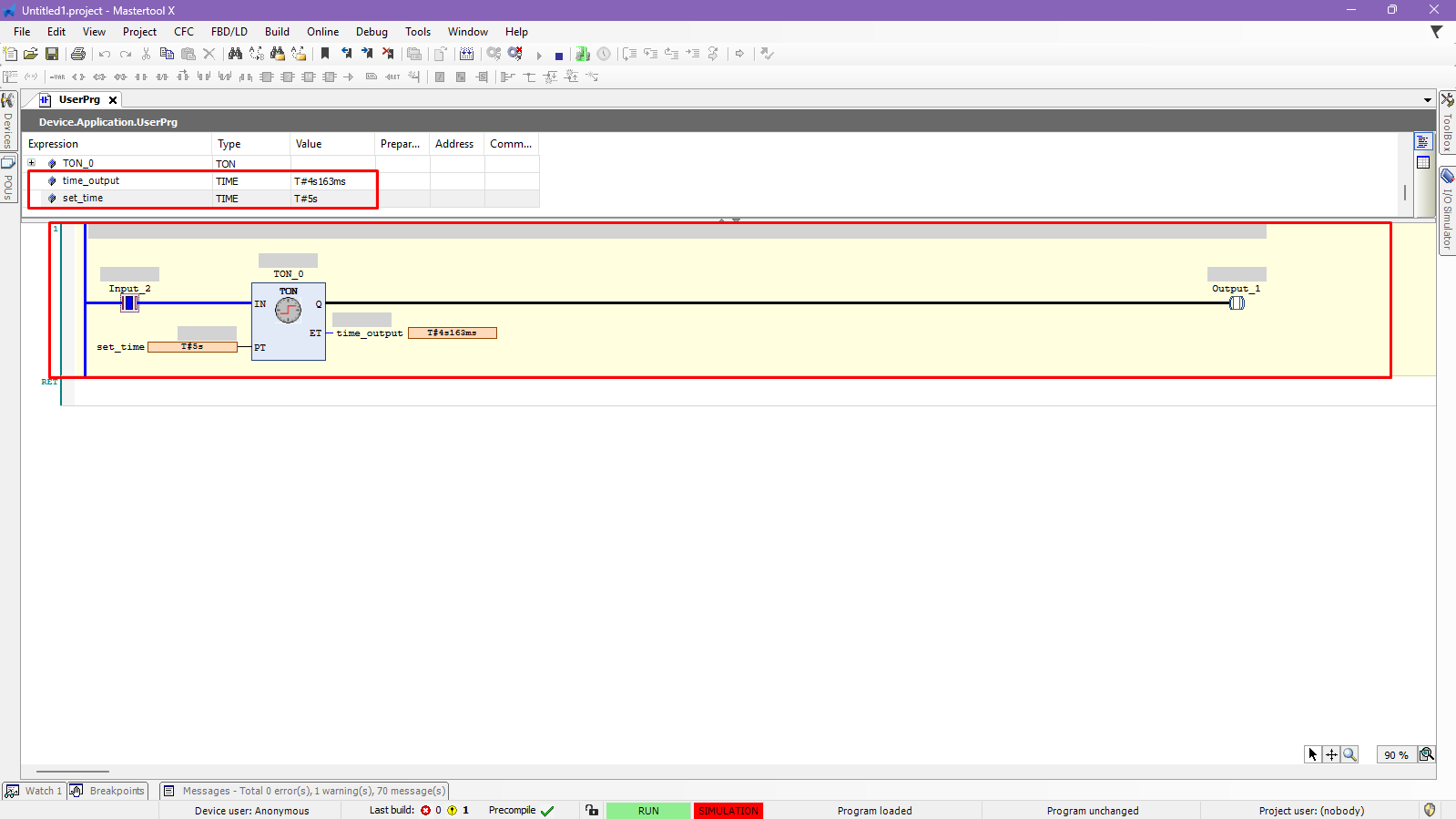Open the Online menu
1456x819 pixels.
(322, 32)
